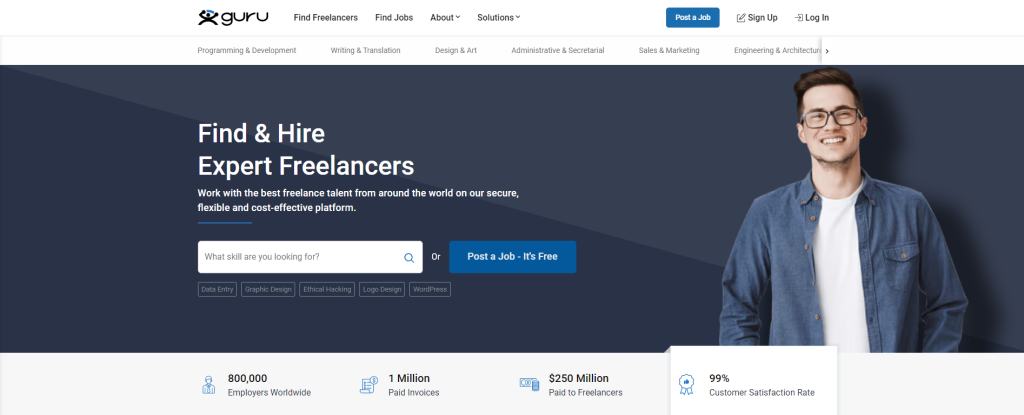This screenshot has height=415, width=1024.
Task: Click the Employers Worldwide label
Action: click(269, 393)
